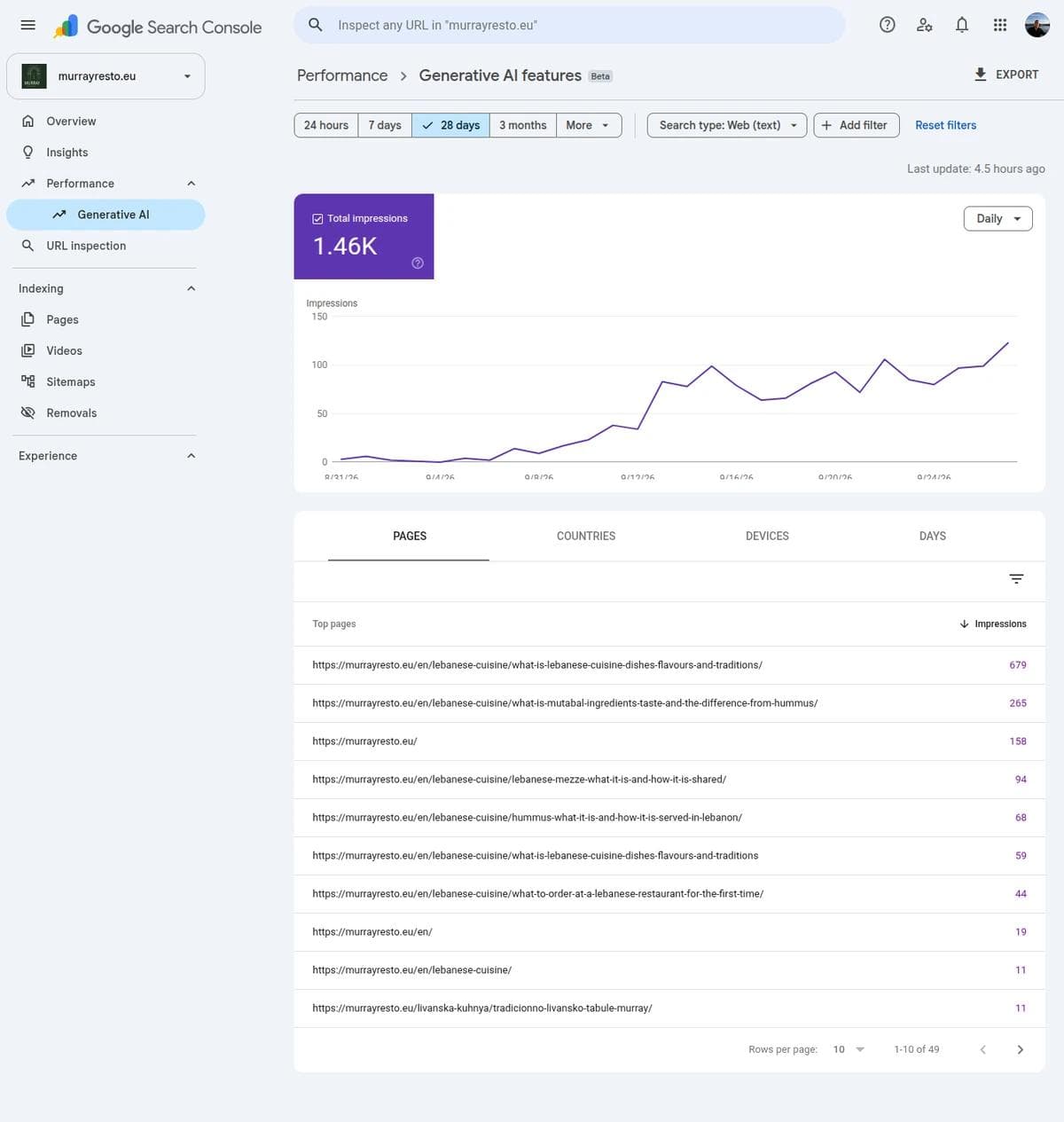Screen dimensions: 1064x1122
Task: Click the search magnifier icon in URL bar
Action: 315,25
